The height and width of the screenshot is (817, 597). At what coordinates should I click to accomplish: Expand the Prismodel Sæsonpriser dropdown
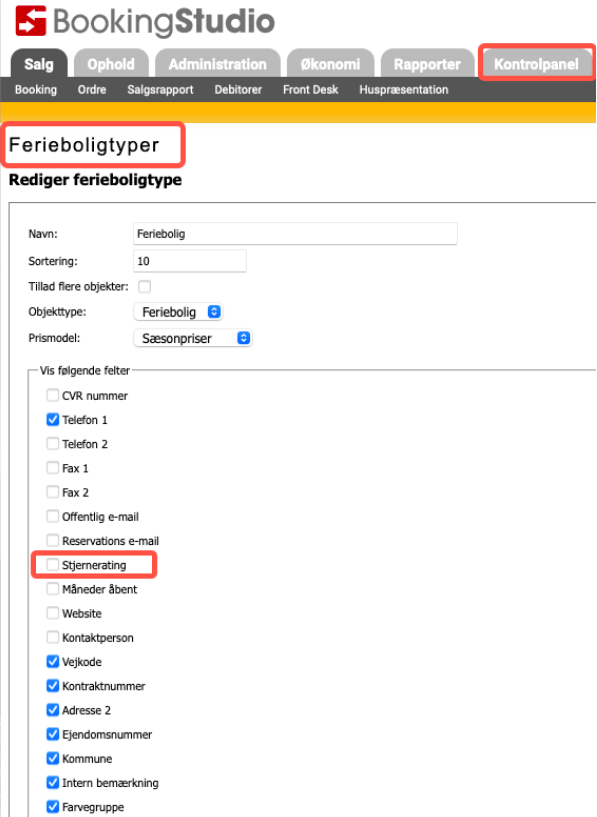pos(193,338)
